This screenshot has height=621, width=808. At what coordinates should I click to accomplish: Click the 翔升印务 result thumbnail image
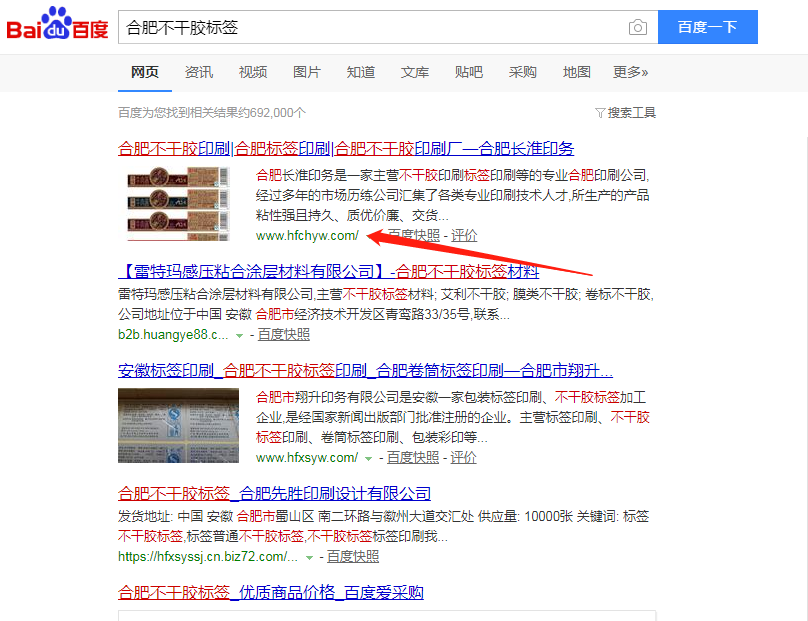point(178,425)
